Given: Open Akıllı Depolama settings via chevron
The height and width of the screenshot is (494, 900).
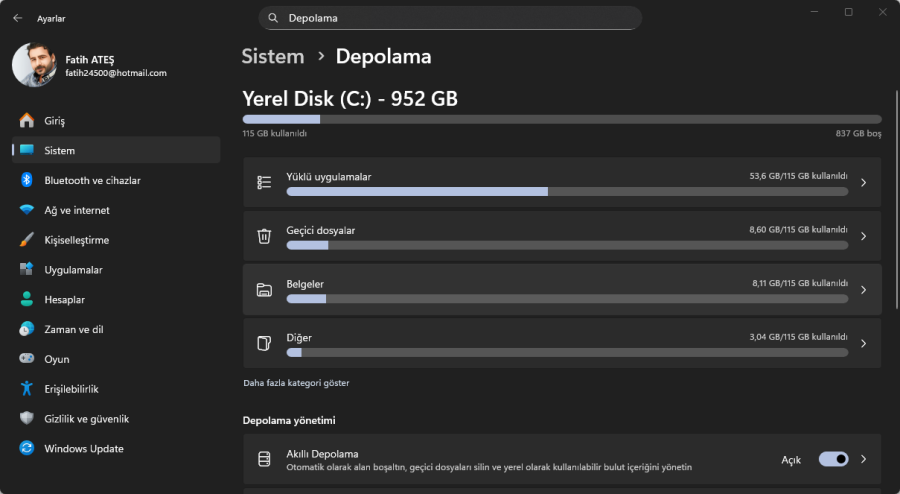Looking at the screenshot, I should click(863, 460).
